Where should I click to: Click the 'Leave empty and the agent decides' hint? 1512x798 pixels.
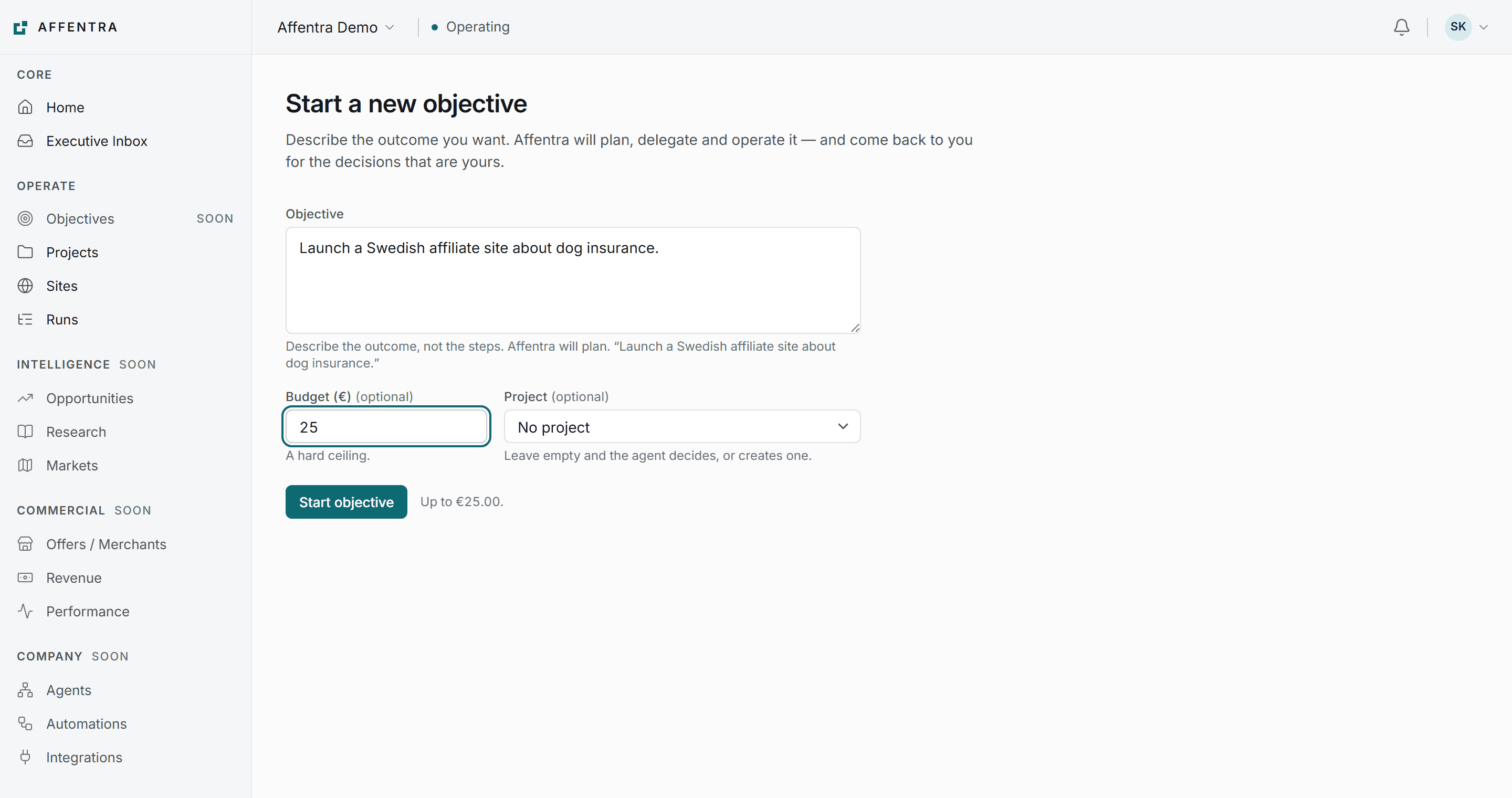[x=657, y=455]
